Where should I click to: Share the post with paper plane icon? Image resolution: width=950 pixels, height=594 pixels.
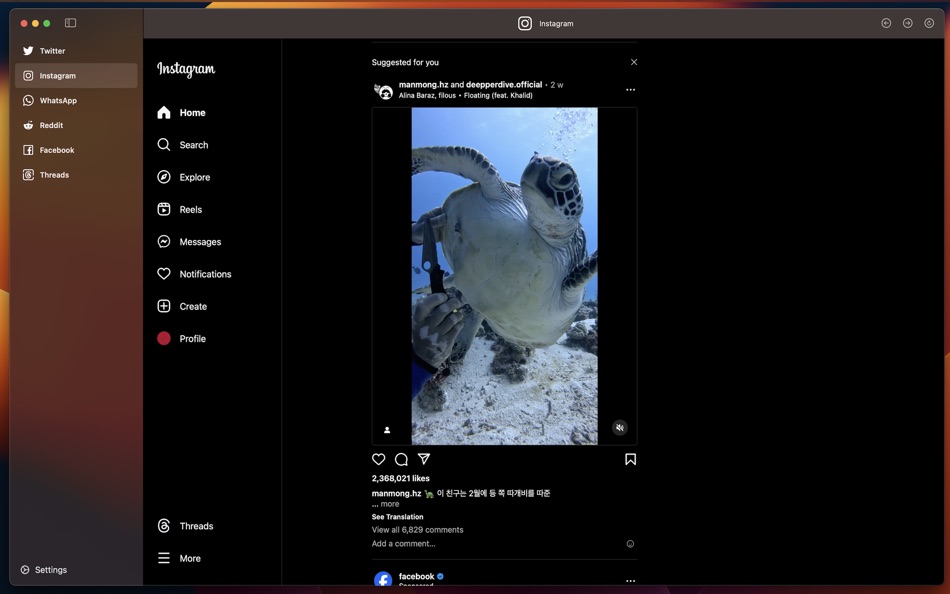click(x=424, y=459)
